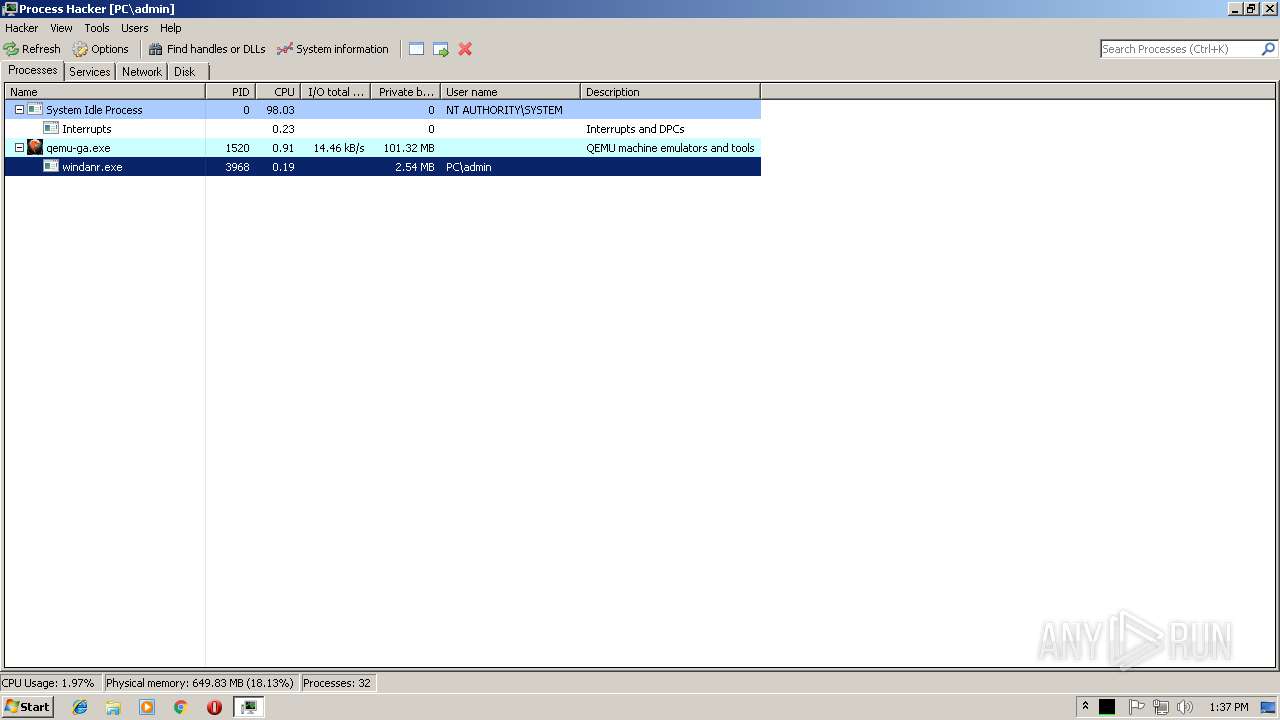Sort by the Name column header
The image size is (1280, 720).
pyautogui.click(x=105, y=92)
